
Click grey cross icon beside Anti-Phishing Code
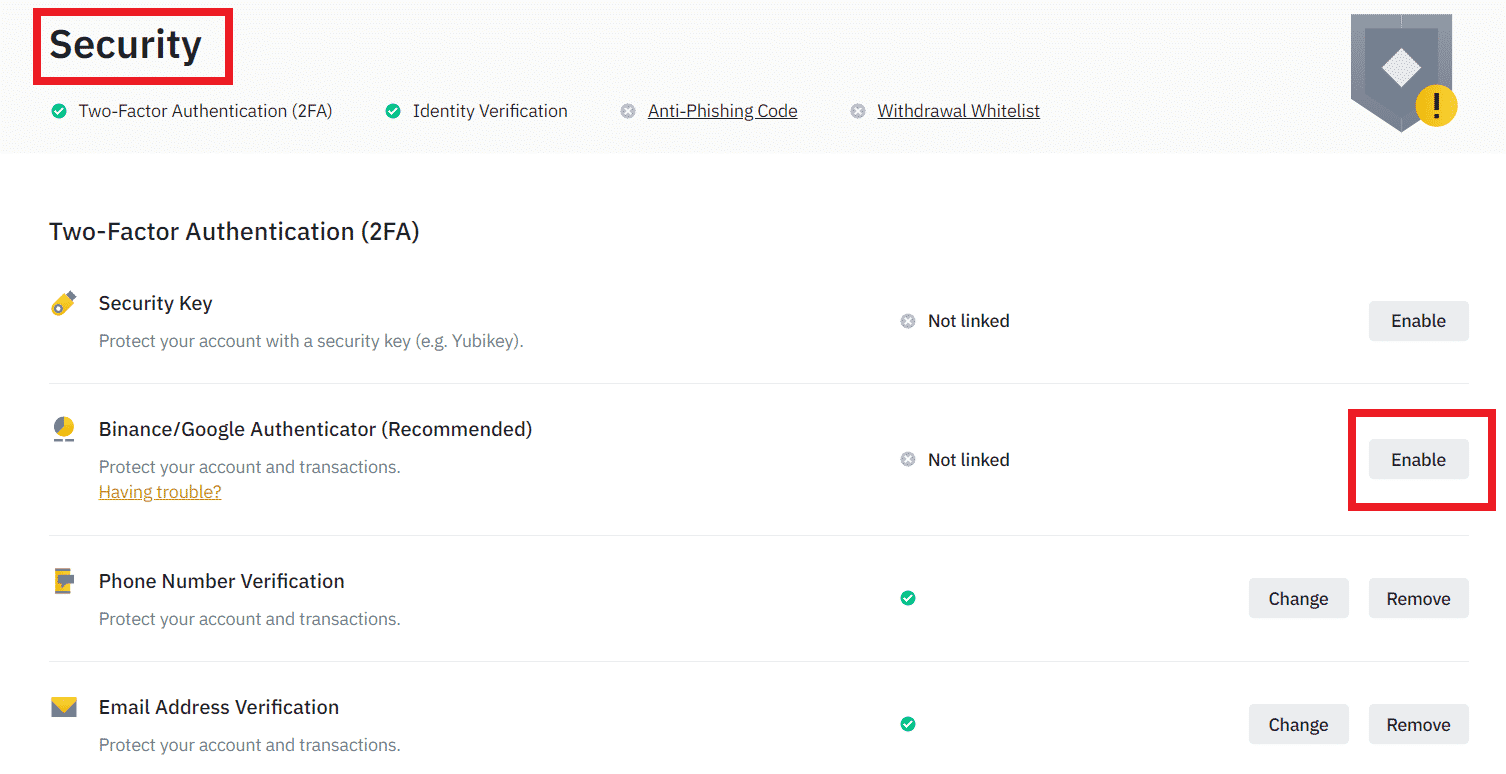[628, 111]
